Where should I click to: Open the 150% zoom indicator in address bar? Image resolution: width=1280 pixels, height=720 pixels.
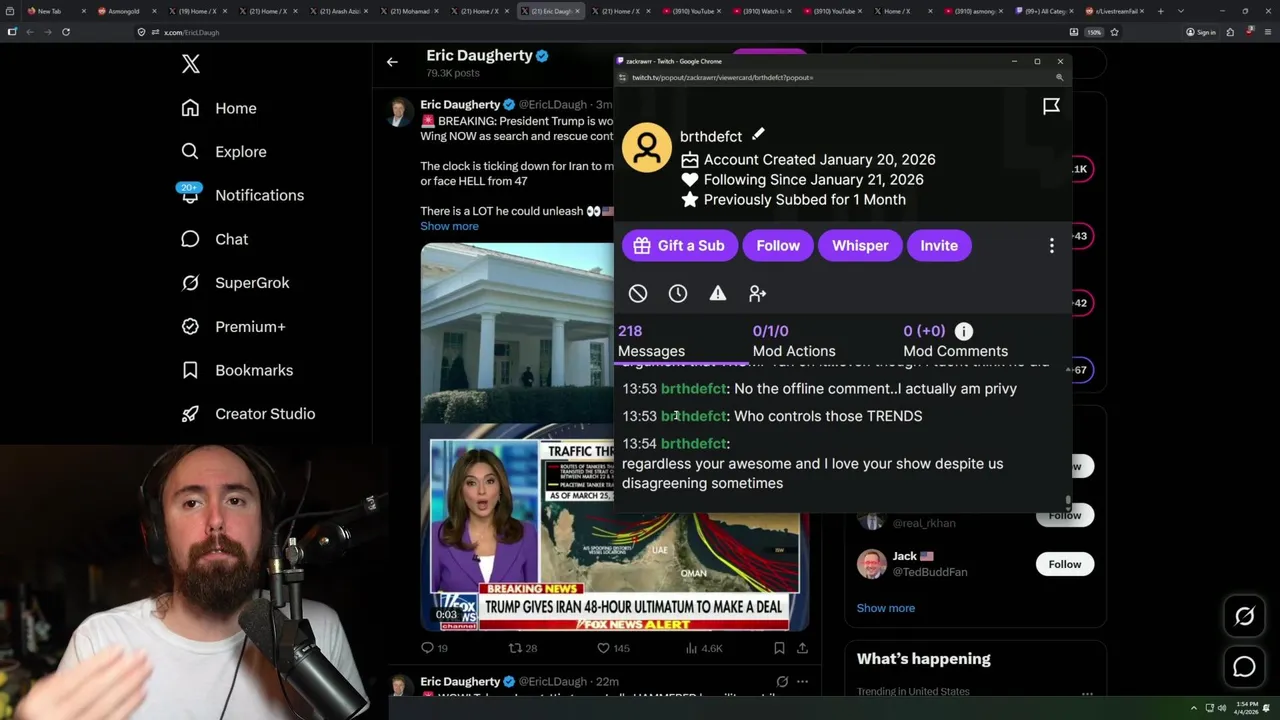pyautogui.click(x=1094, y=32)
